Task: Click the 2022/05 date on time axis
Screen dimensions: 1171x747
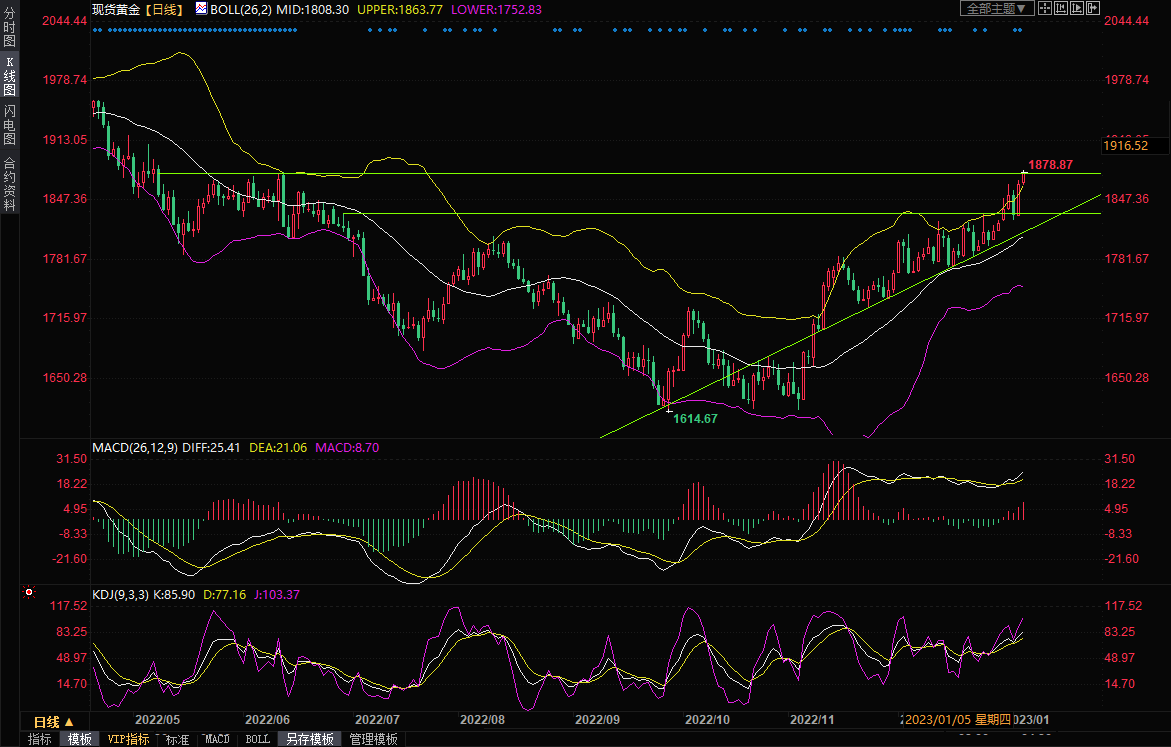Action: [157, 719]
